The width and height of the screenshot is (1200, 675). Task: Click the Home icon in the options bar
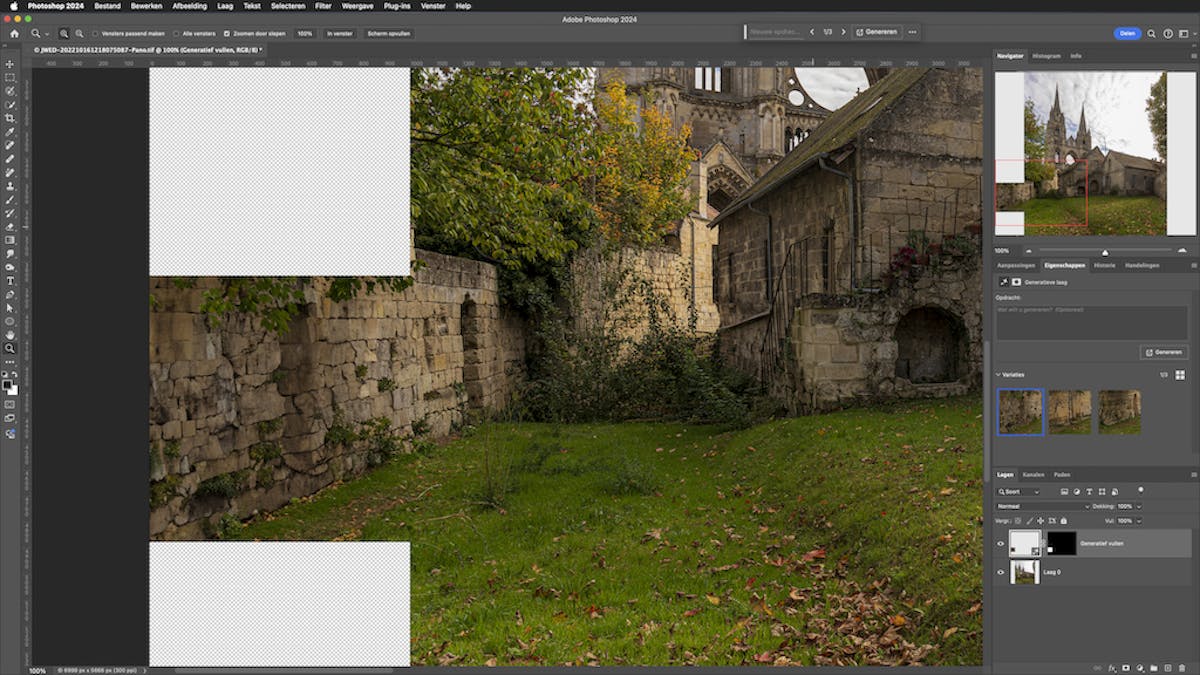14,33
